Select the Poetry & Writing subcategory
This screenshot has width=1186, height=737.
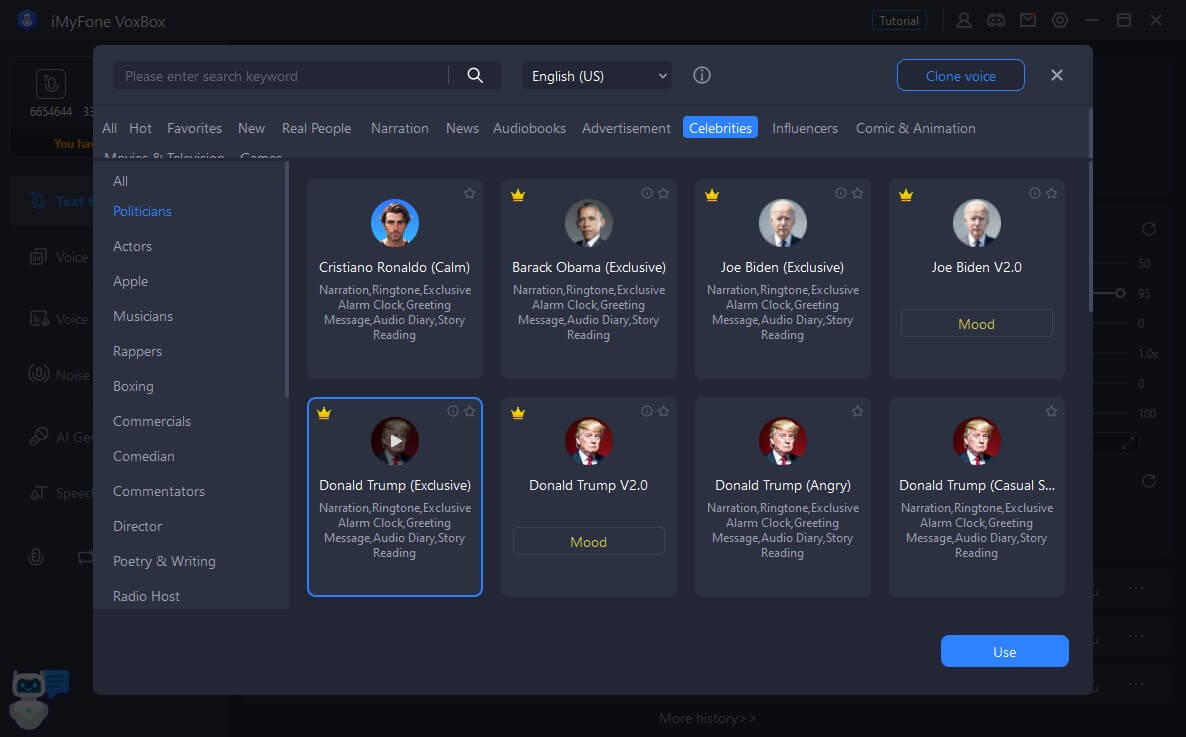164,561
